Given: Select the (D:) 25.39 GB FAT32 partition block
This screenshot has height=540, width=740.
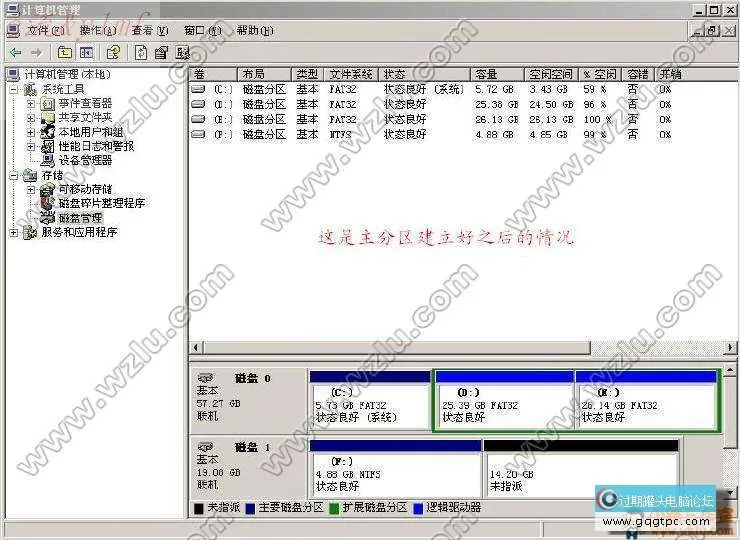Looking at the screenshot, I should click(504, 400).
